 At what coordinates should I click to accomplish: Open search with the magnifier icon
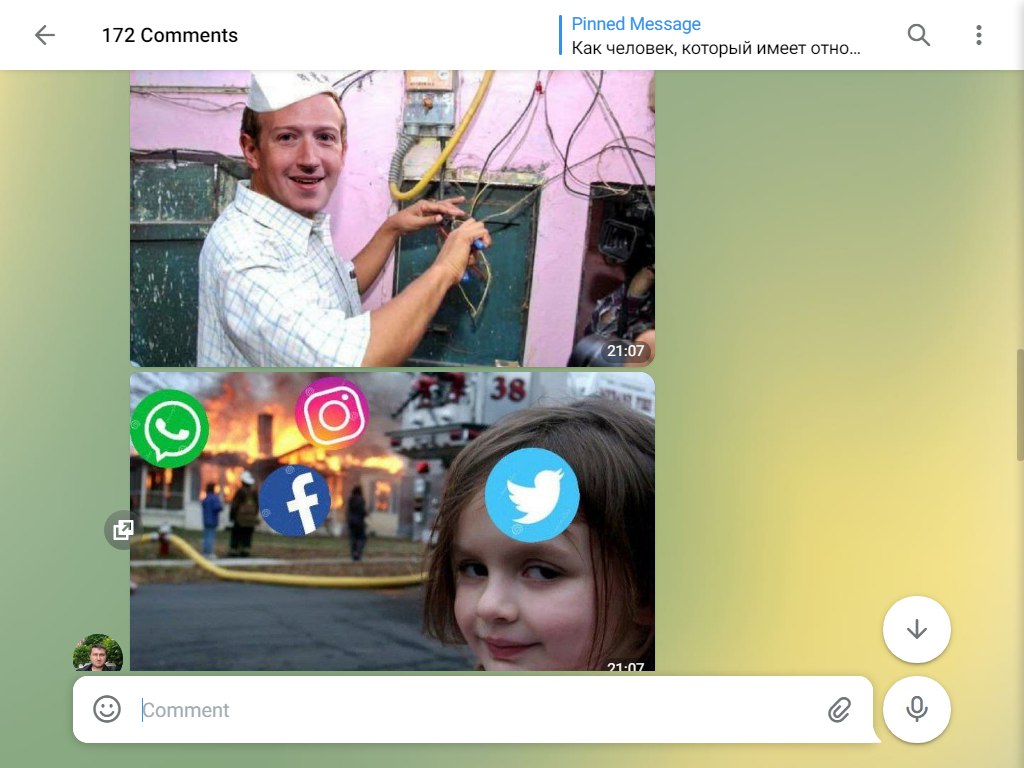918,35
